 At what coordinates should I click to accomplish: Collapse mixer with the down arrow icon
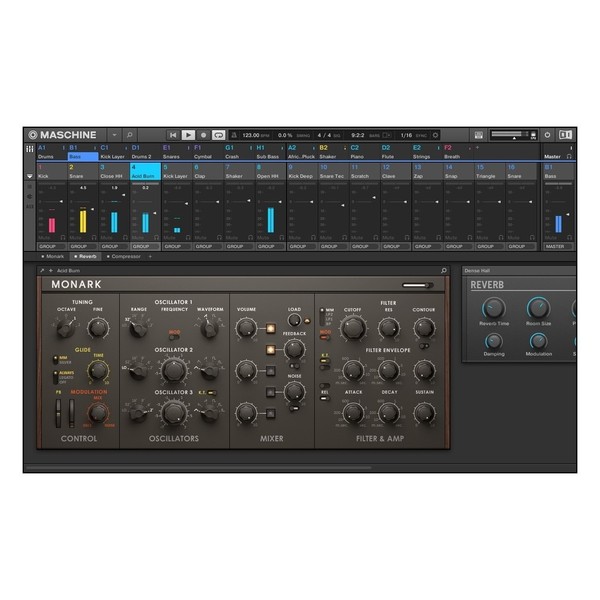29,176
